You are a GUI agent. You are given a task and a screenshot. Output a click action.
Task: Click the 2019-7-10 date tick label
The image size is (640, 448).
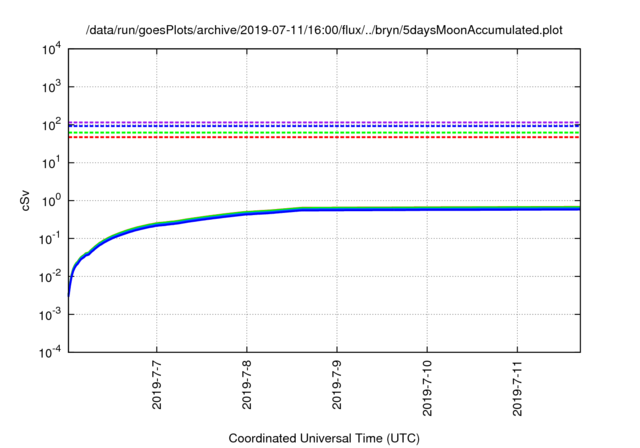(x=427, y=388)
